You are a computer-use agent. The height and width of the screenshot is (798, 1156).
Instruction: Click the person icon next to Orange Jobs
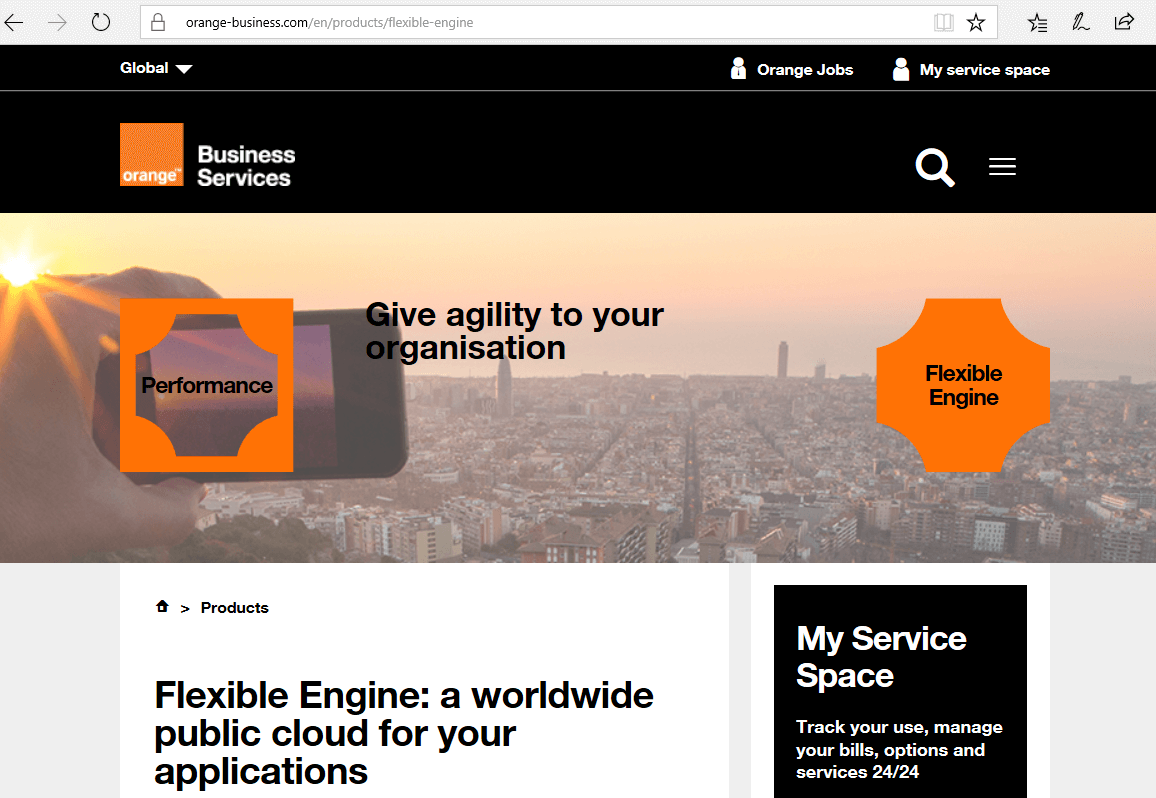point(738,68)
